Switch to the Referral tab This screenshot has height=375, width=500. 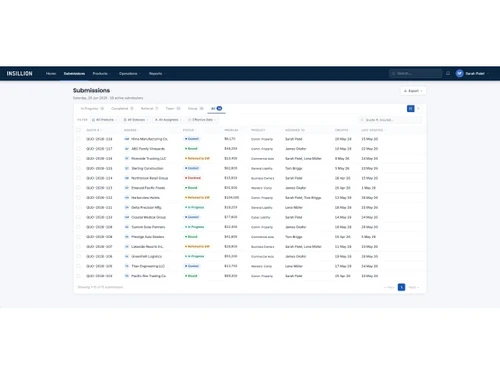[150, 109]
